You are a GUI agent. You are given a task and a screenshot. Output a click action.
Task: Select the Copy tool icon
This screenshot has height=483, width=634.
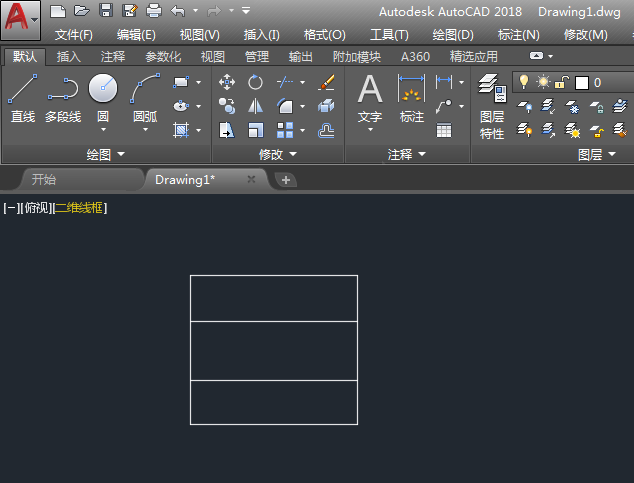coord(227,106)
